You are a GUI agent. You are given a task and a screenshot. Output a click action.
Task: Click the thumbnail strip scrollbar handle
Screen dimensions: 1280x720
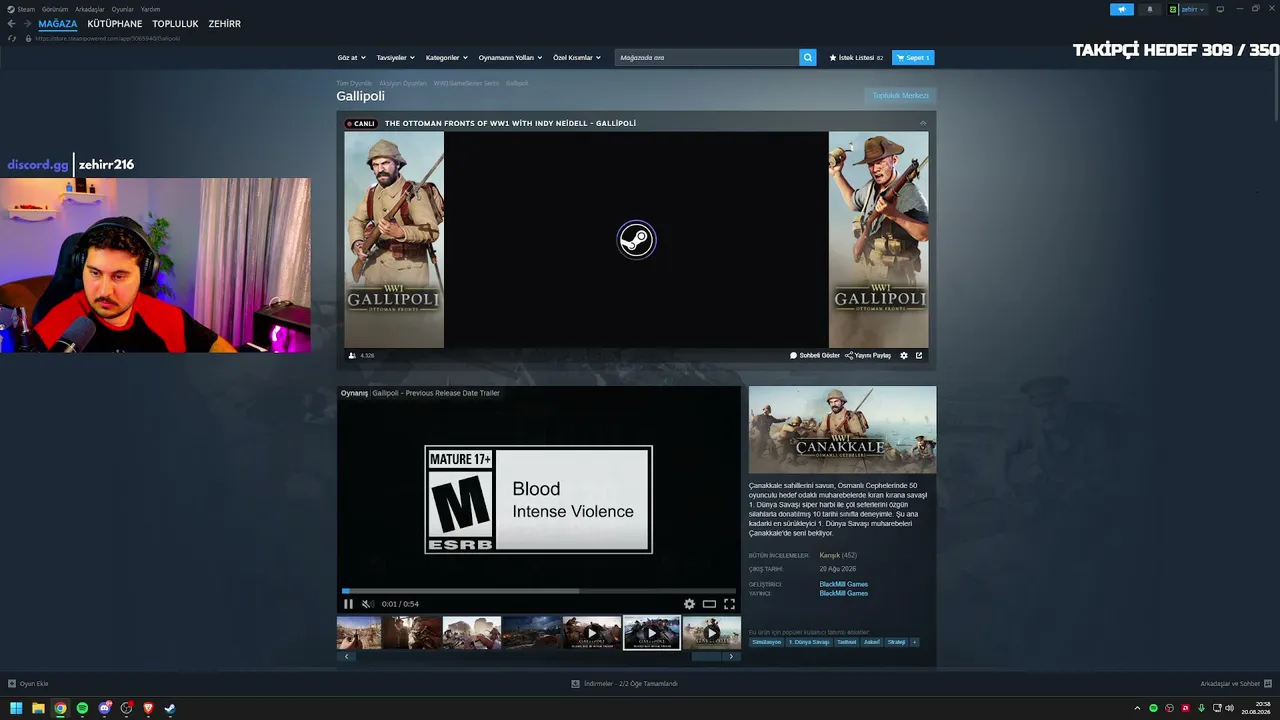tap(707, 657)
